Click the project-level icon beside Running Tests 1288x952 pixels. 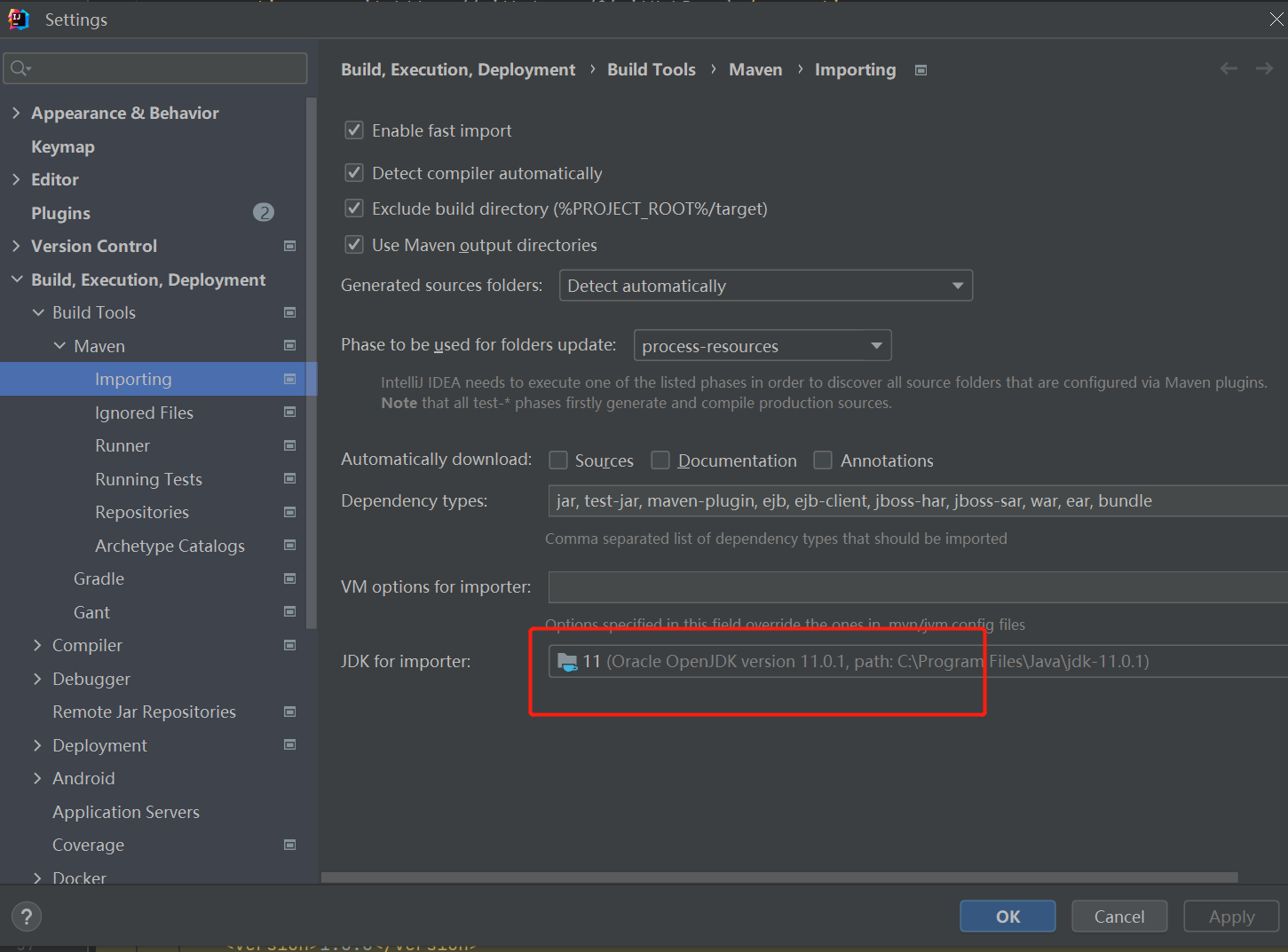coord(289,478)
